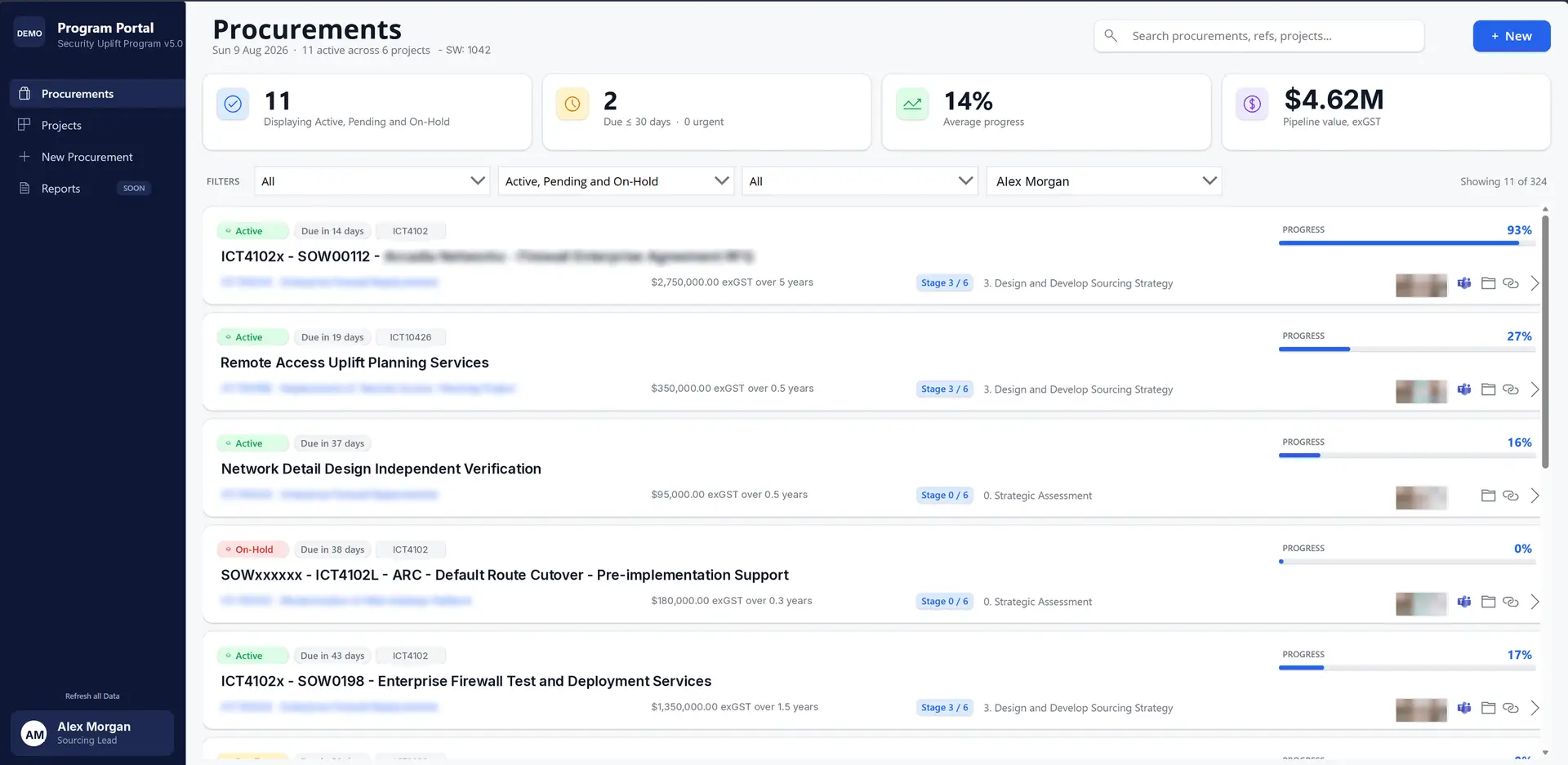Click the On-Hold status badge

point(252,549)
